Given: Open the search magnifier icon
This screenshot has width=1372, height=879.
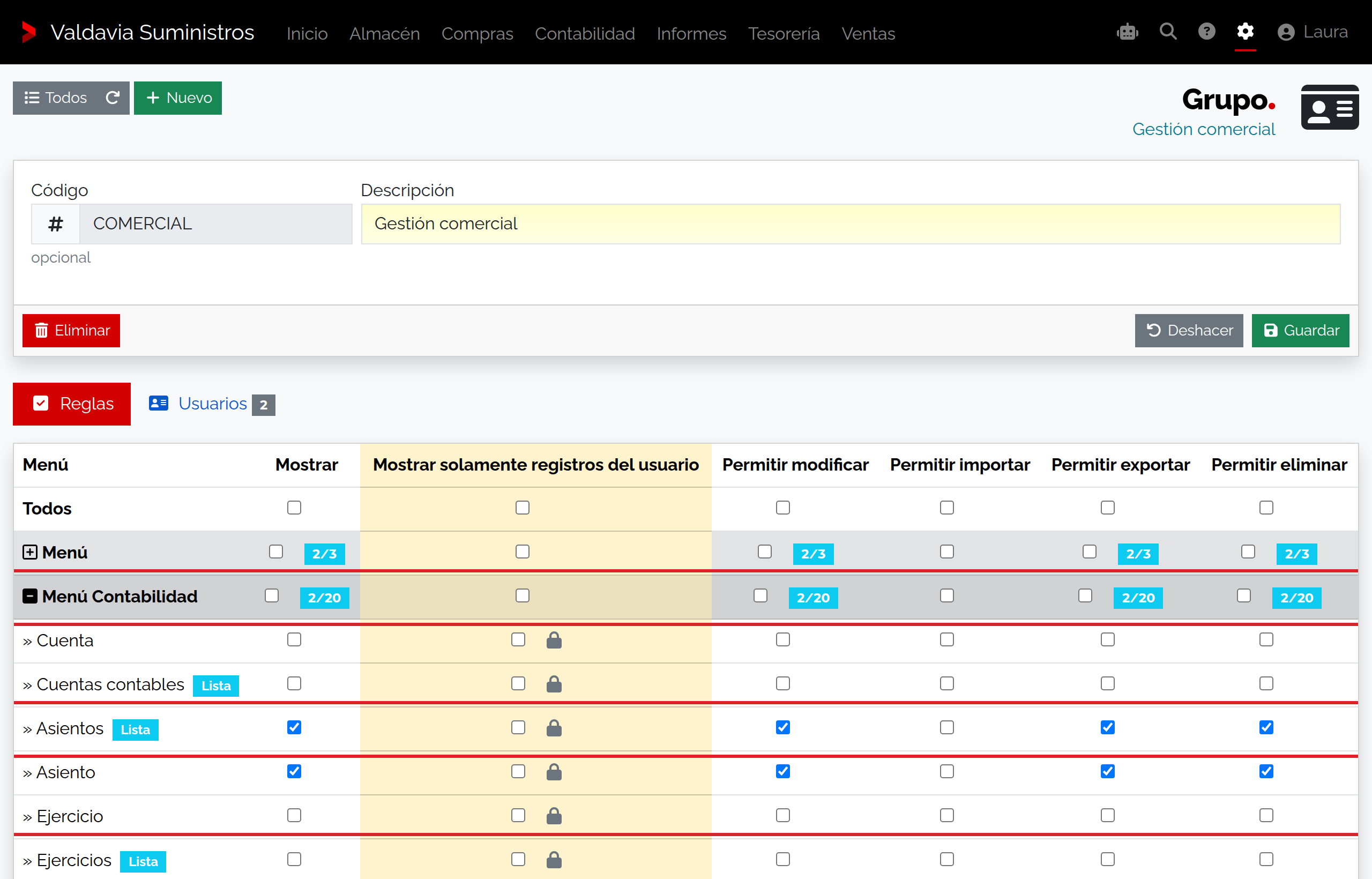Looking at the screenshot, I should [1168, 32].
